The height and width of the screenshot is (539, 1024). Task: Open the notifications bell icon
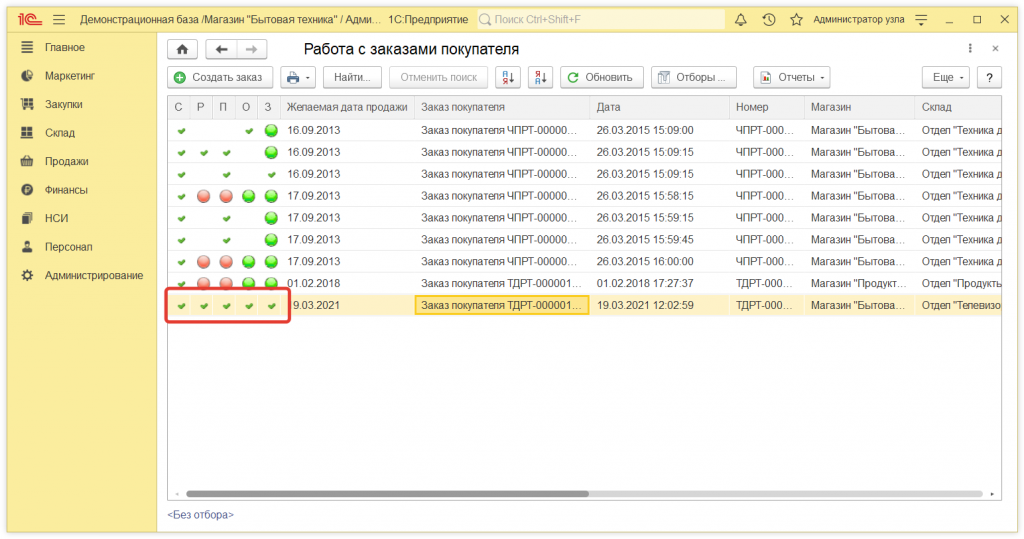tap(741, 19)
